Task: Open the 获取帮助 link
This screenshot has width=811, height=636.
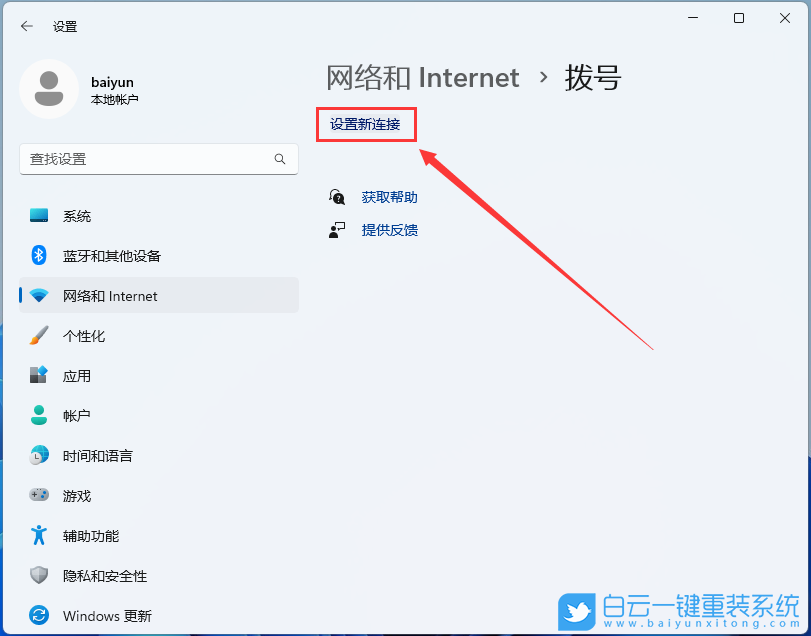Action: [x=390, y=196]
